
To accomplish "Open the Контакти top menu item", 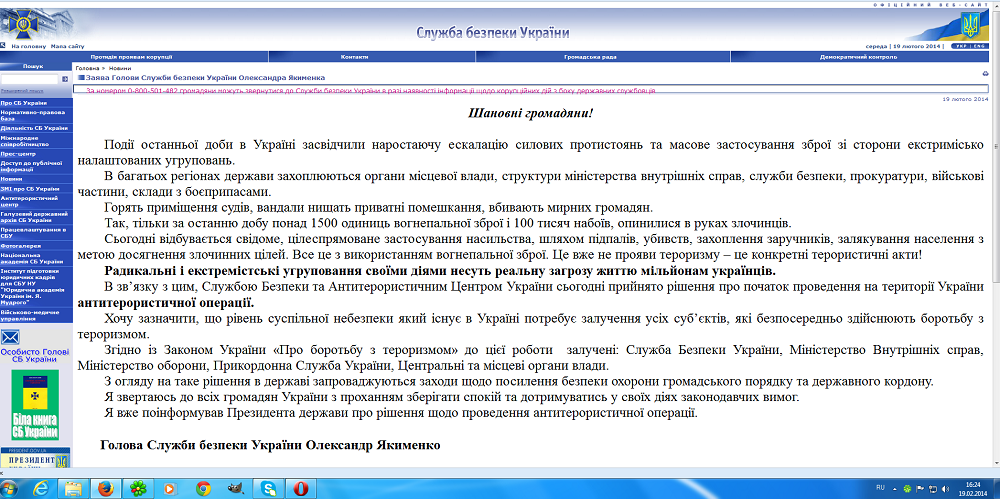I will (x=354, y=57).
